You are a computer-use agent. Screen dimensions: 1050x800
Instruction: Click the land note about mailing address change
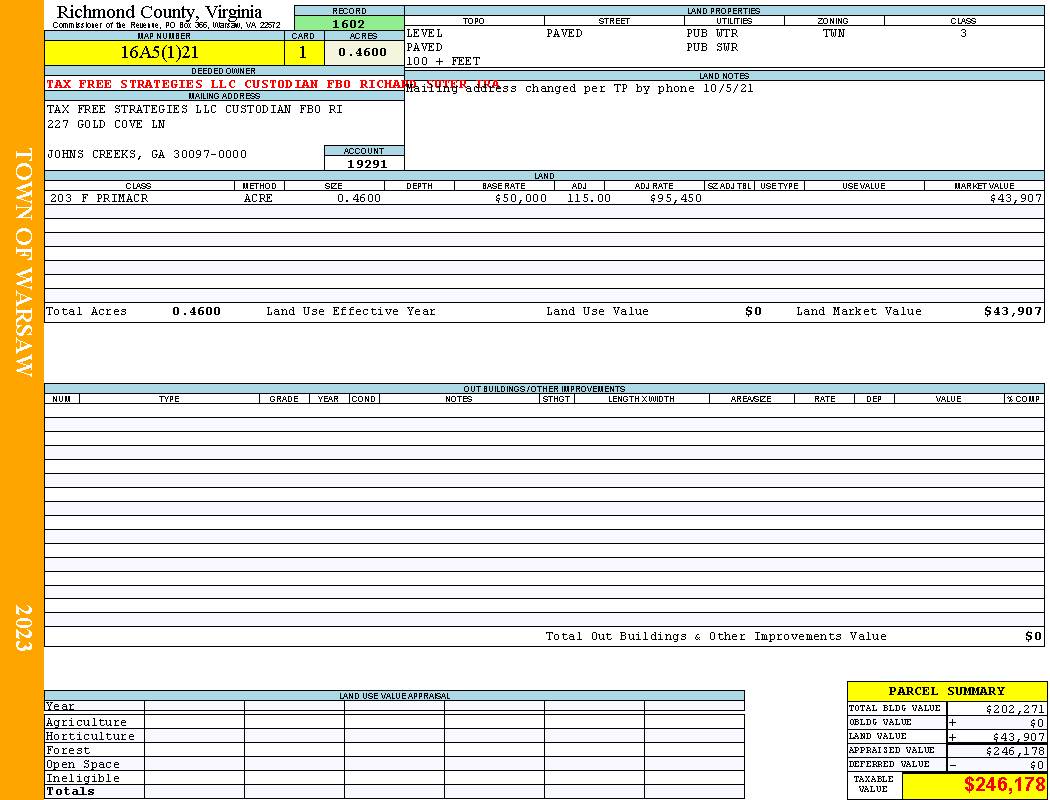[x=580, y=88]
